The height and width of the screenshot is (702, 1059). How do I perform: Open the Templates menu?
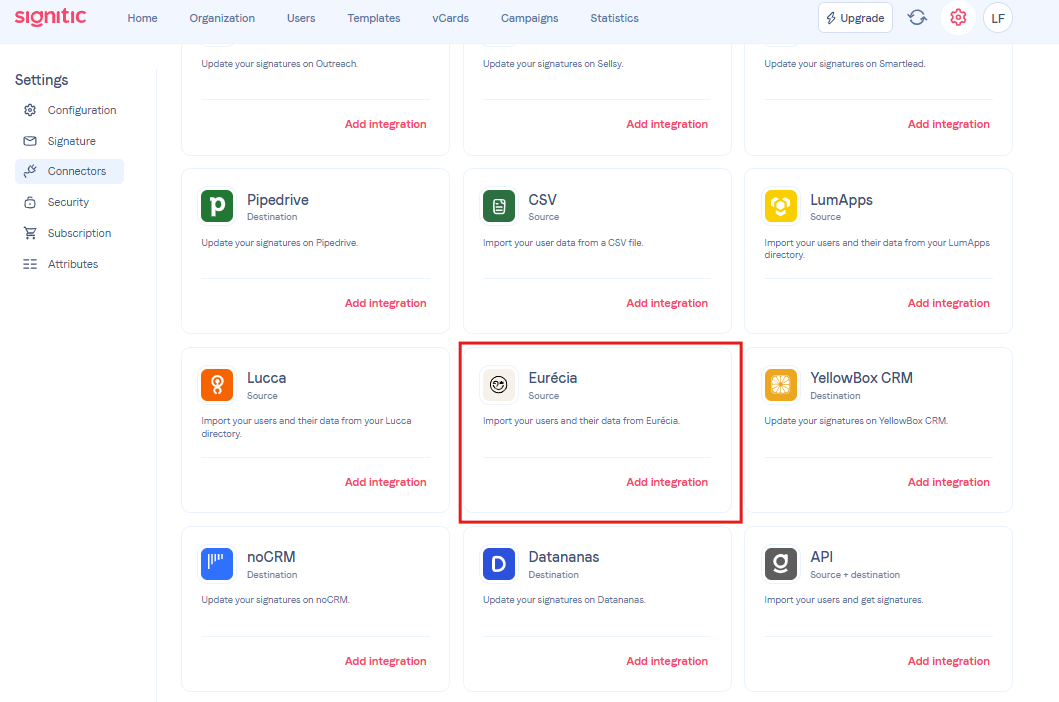click(x=373, y=18)
